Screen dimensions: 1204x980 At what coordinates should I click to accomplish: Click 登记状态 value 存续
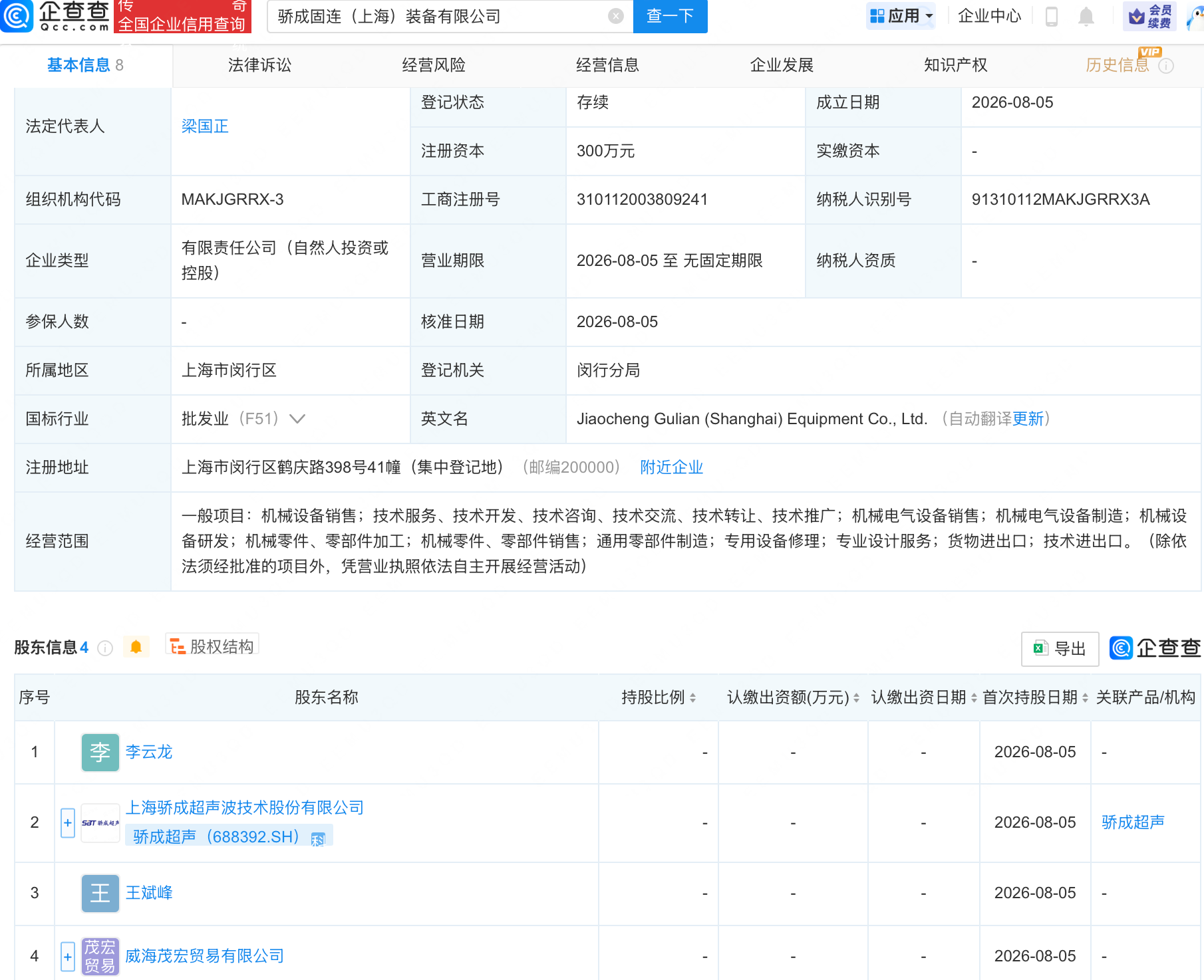coord(592,102)
